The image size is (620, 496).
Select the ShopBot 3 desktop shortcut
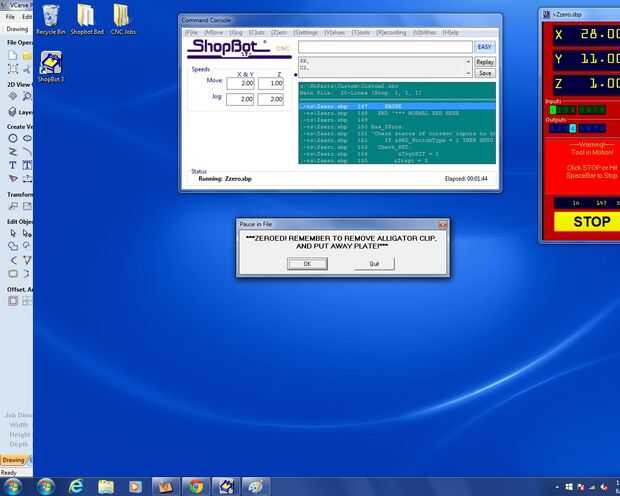click(51, 66)
